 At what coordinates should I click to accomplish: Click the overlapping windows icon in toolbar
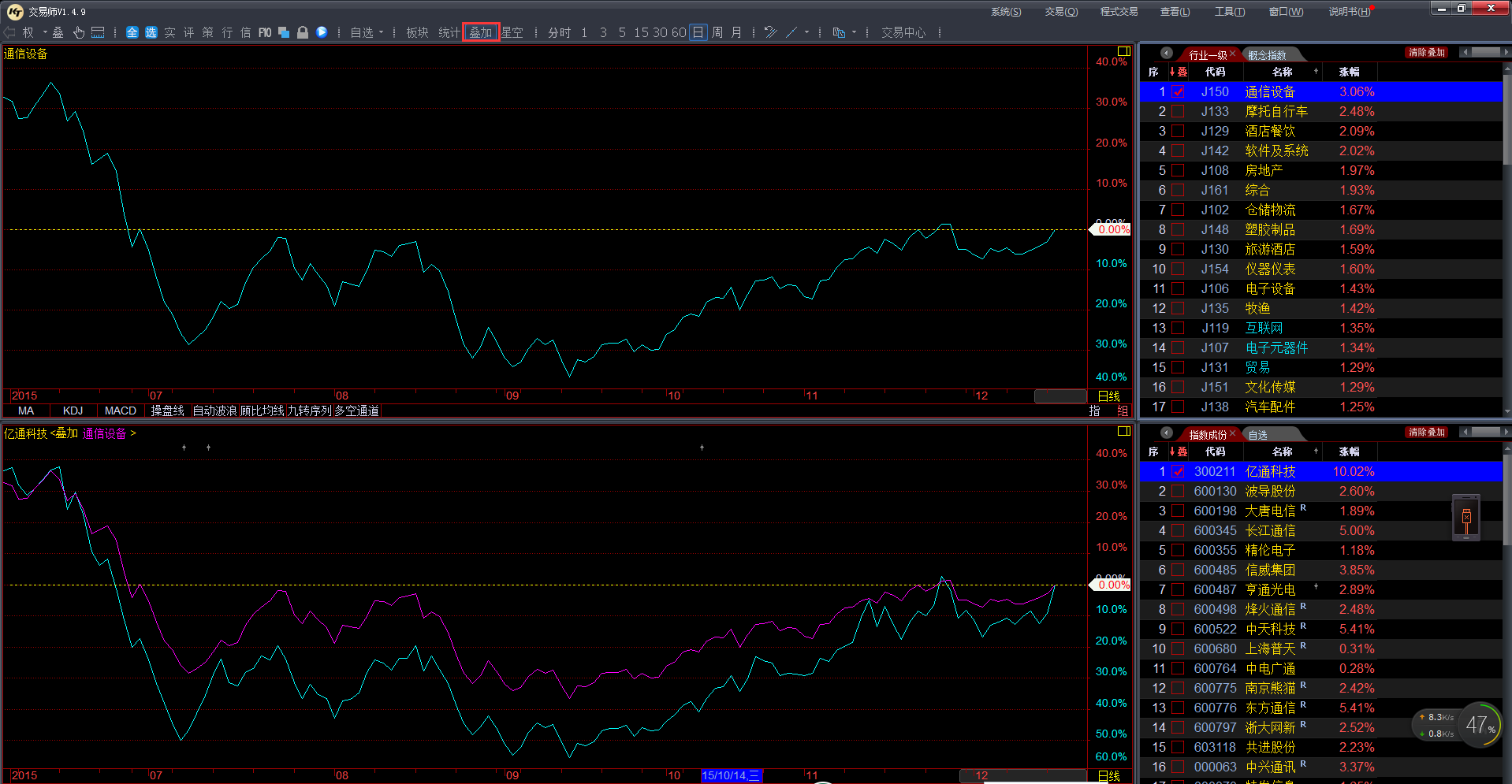coord(284,32)
